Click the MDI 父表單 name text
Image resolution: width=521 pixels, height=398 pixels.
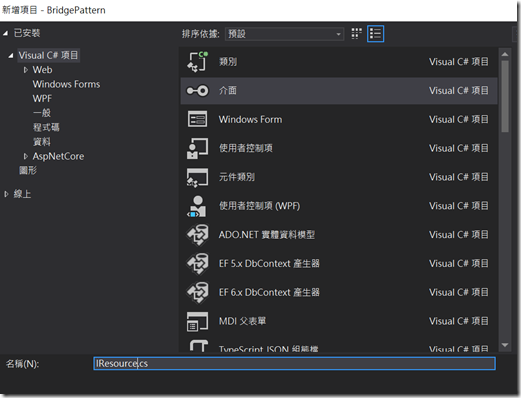[x=242, y=321]
